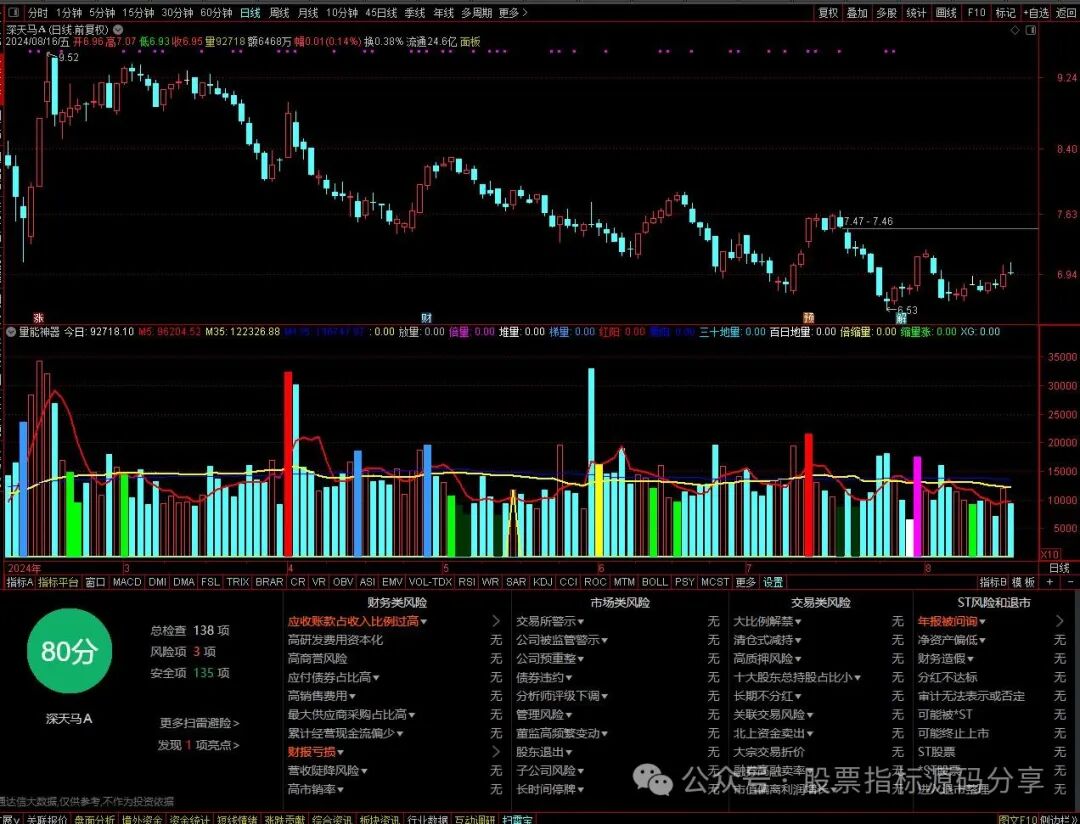Select the 日线 daily timeframe
Viewport: 1080px width, 824px height.
[250, 12]
